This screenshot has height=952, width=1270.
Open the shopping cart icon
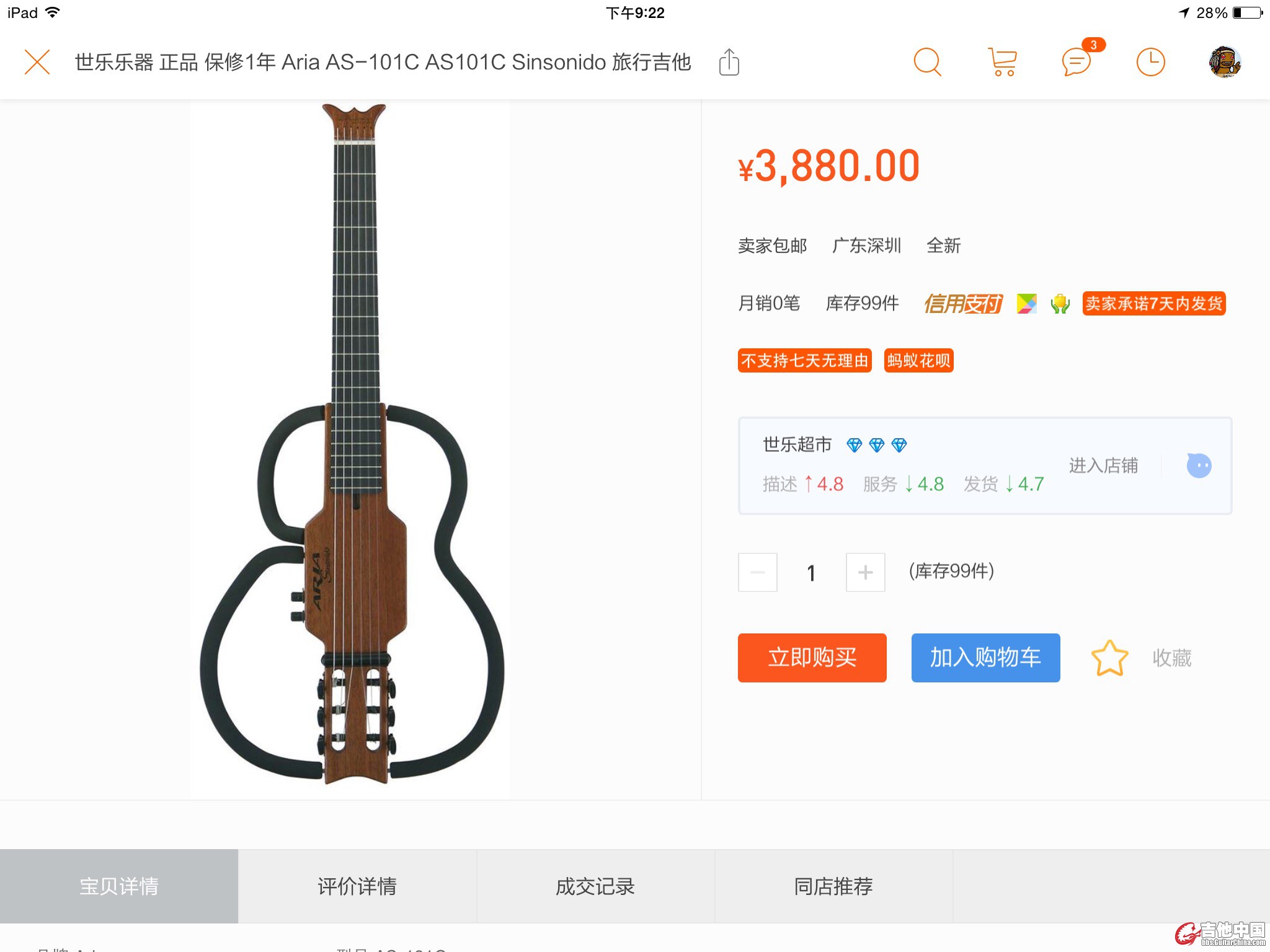click(x=1002, y=62)
